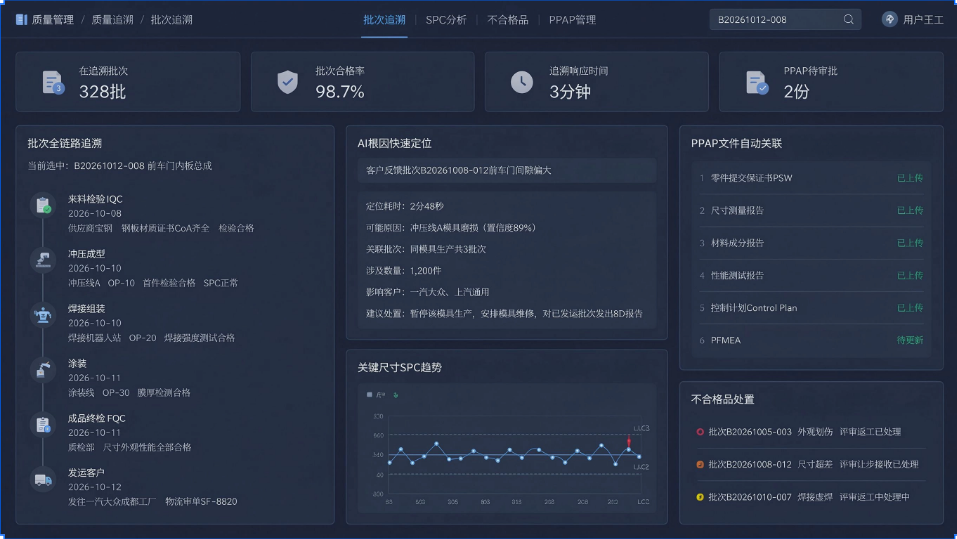Click 冲压线A OP-10 detail text

coord(101,283)
